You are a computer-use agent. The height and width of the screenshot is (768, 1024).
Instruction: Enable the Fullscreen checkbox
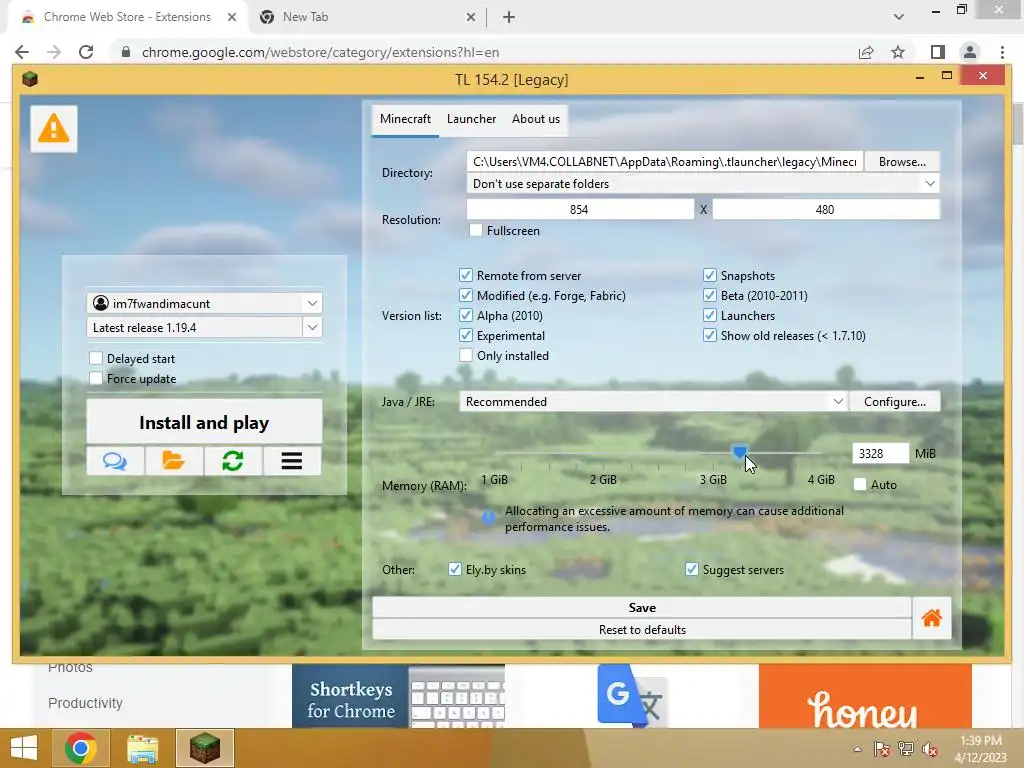[x=476, y=231]
